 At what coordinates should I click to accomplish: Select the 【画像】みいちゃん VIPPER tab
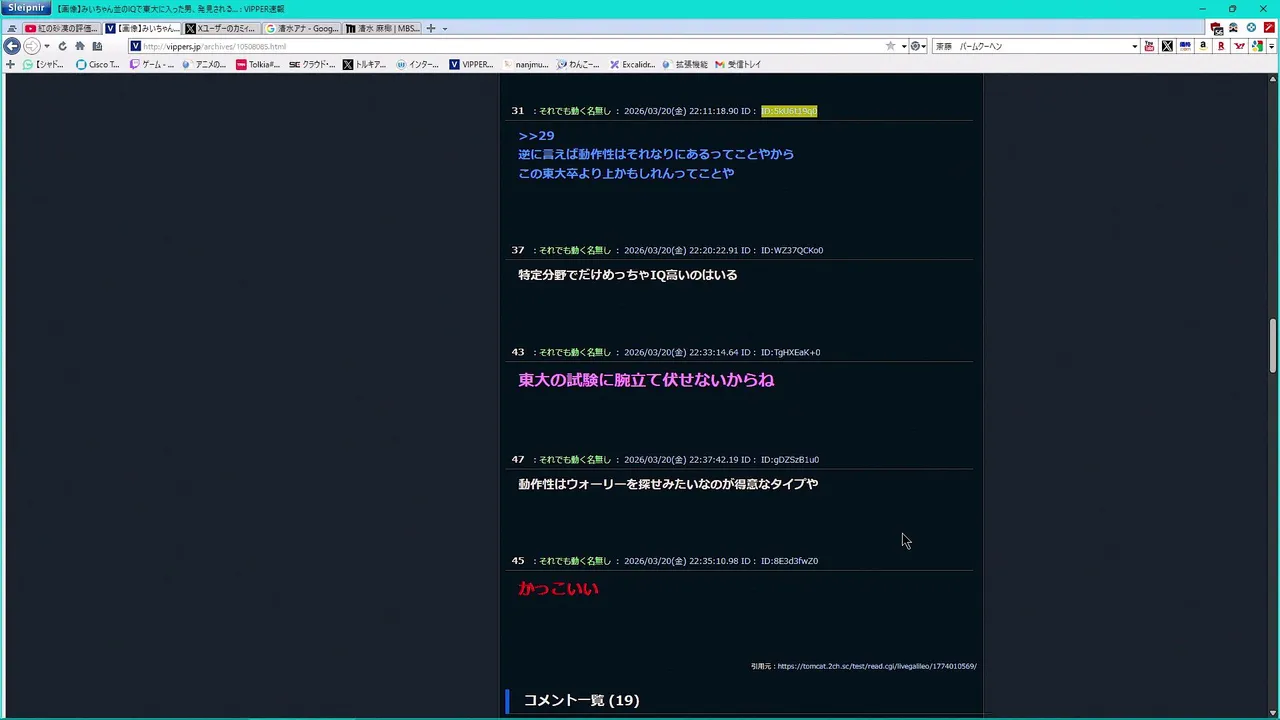coord(143,28)
